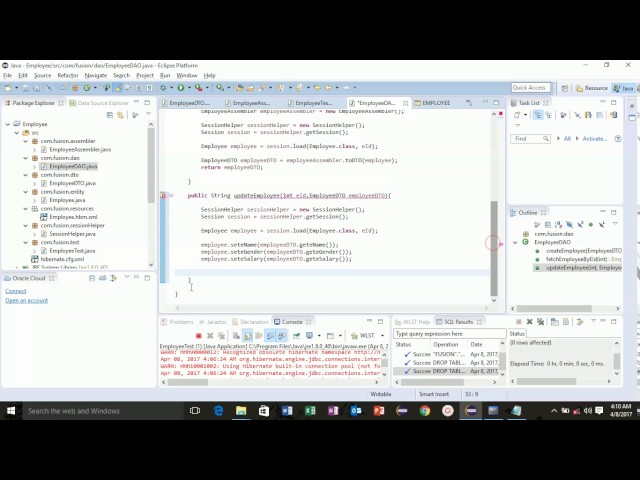Screen dimensions: 640x480
Task: Toggle Show Console When Standard Error Changes
Action: (x=282, y=336)
